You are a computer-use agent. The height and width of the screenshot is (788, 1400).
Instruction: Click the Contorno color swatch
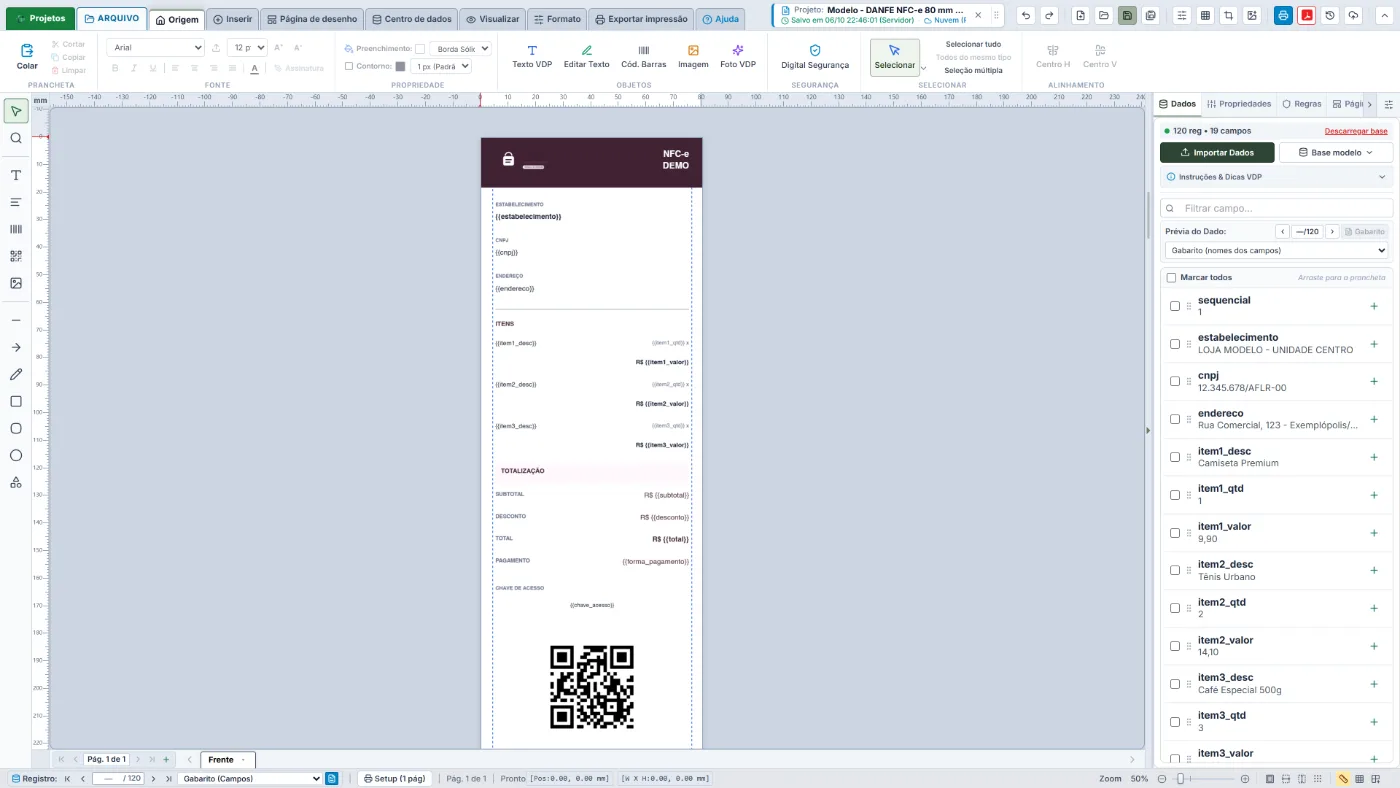401,66
